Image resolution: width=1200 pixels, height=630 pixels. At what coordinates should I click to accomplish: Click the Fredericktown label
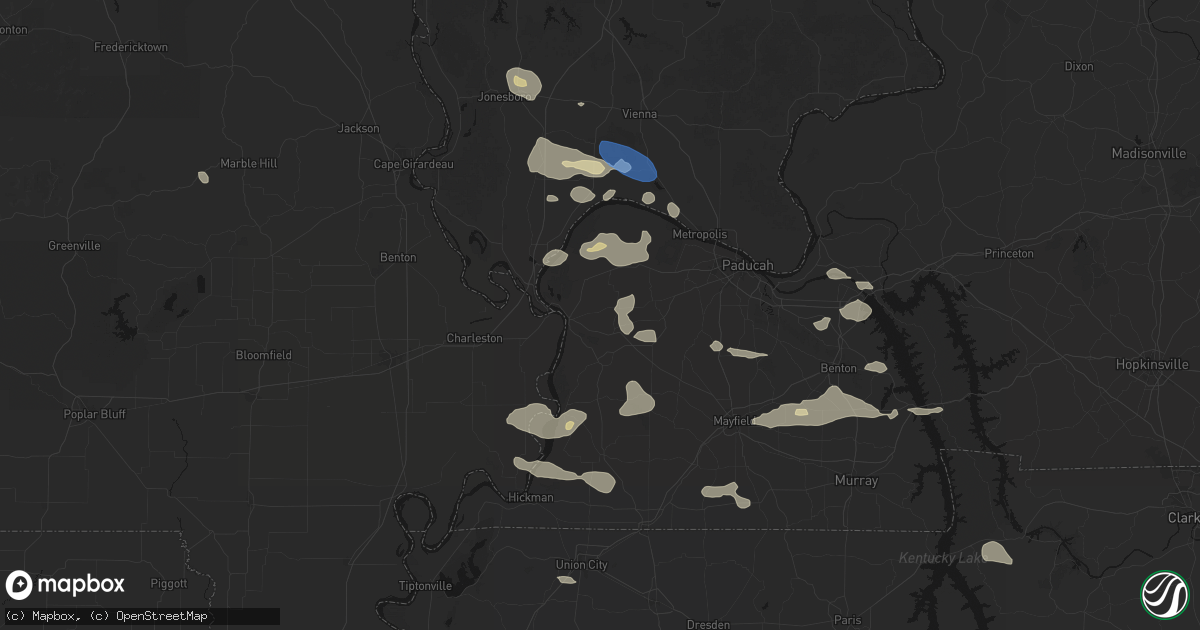tap(131, 47)
